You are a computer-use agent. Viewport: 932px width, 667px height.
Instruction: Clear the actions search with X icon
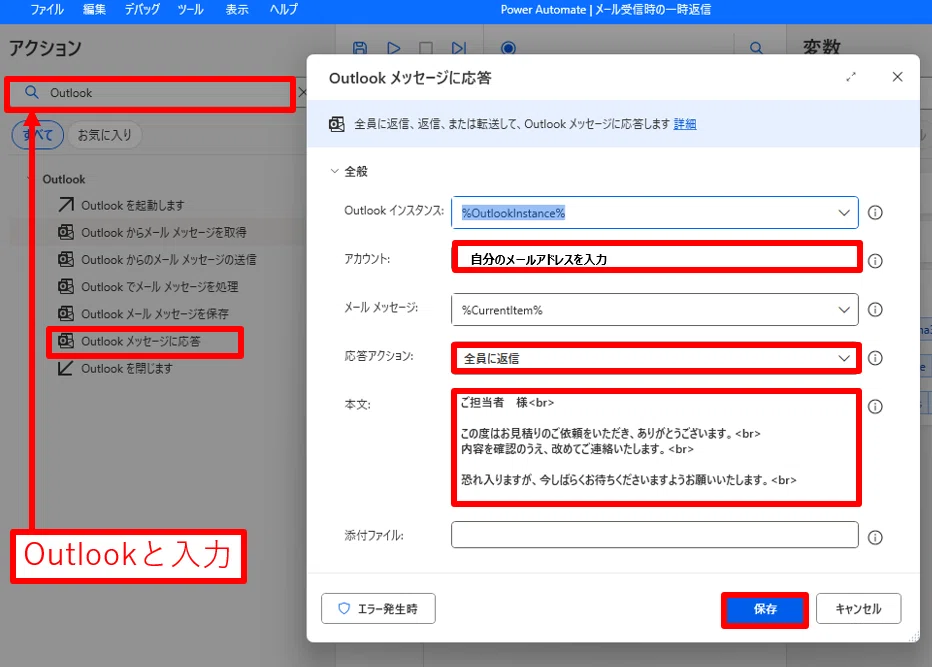coord(303,92)
